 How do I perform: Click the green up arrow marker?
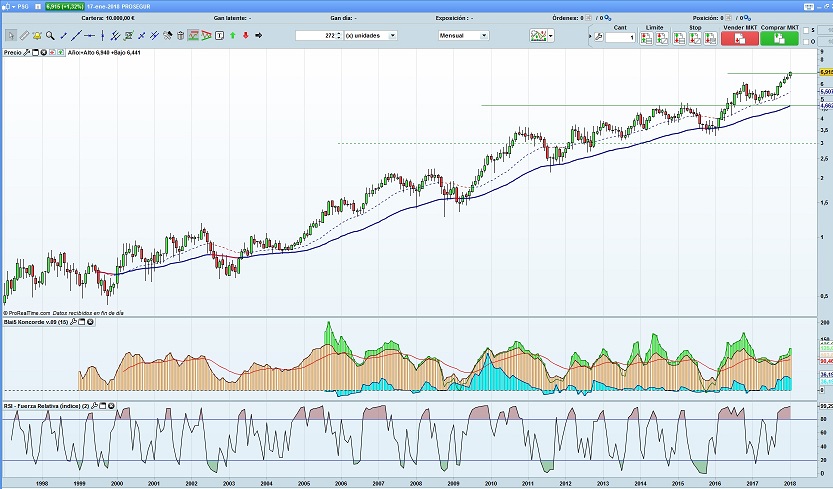click(x=231, y=36)
